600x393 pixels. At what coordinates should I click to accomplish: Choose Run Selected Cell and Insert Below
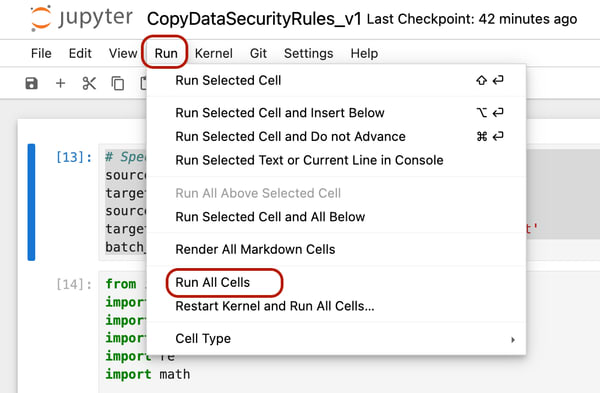[x=336, y=113]
